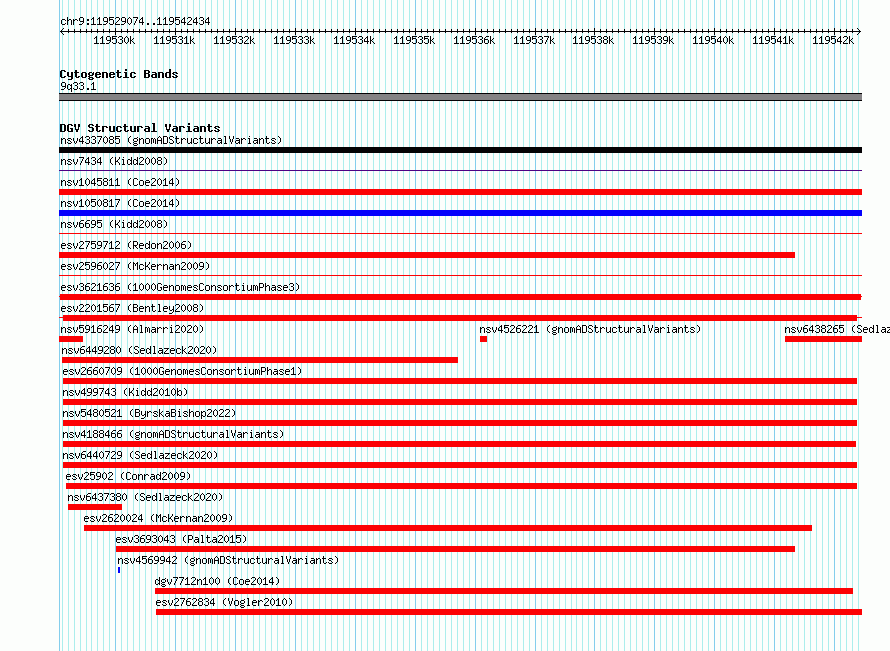Click the 119530k ruler position
890x651 pixels.
[114, 40]
